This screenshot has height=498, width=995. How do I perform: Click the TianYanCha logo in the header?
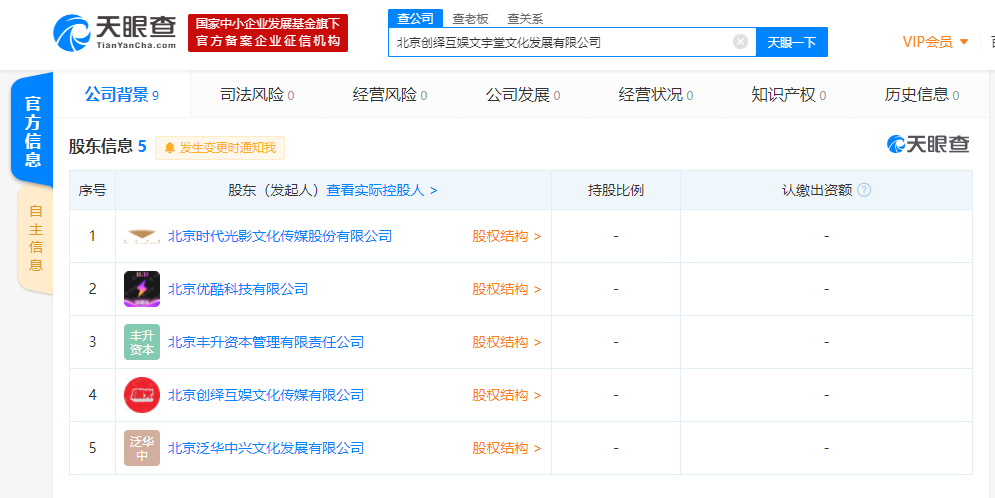pos(115,32)
